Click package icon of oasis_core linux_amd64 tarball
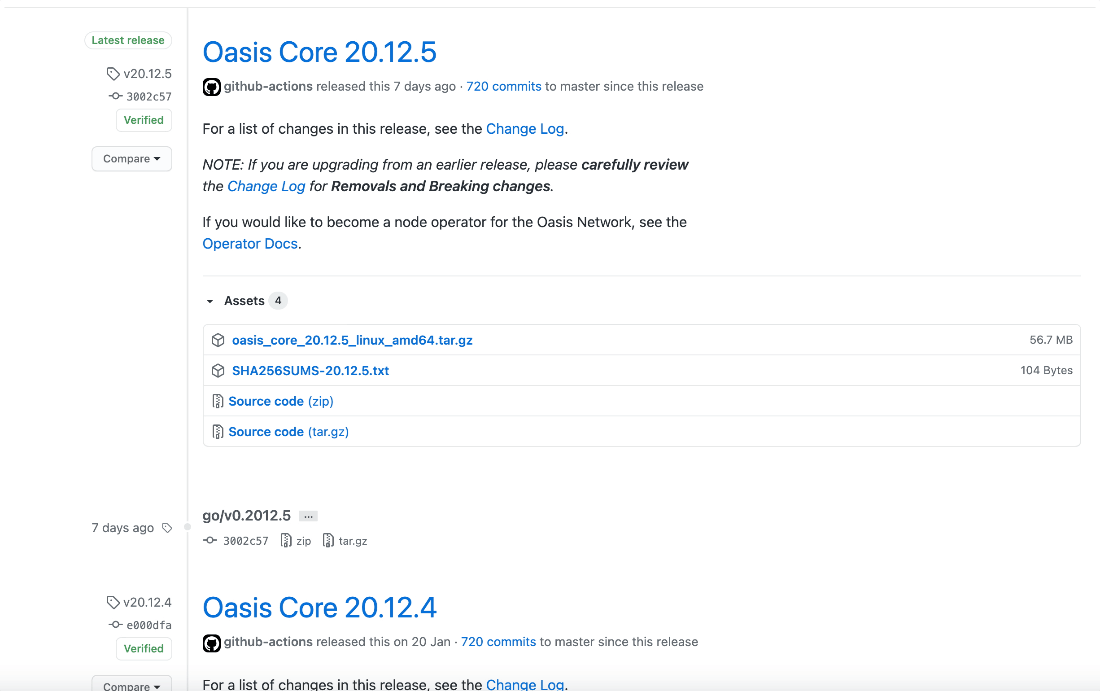The width and height of the screenshot is (1100, 691). pos(218,340)
